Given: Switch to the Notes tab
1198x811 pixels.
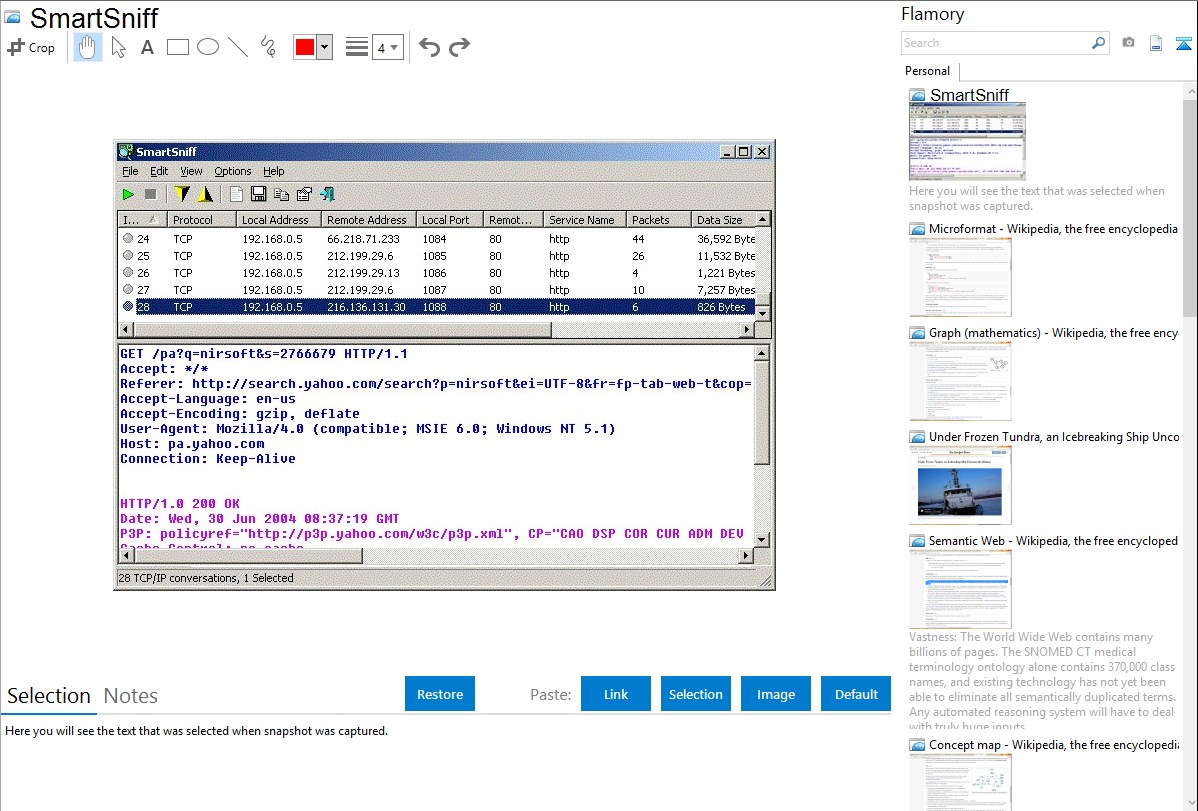Looking at the screenshot, I should tap(131, 696).
